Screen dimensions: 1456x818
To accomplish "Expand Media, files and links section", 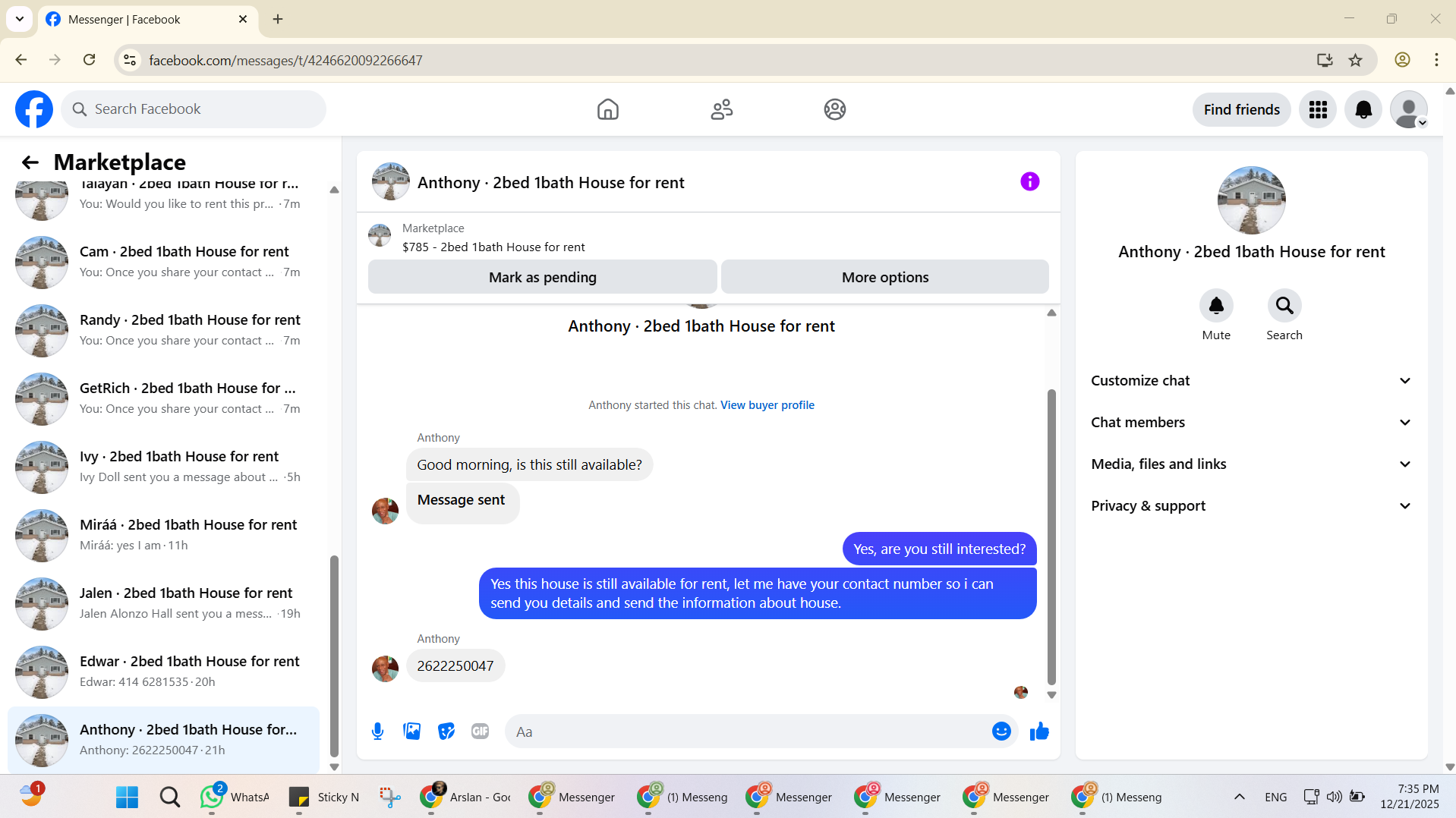I will click(1251, 464).
